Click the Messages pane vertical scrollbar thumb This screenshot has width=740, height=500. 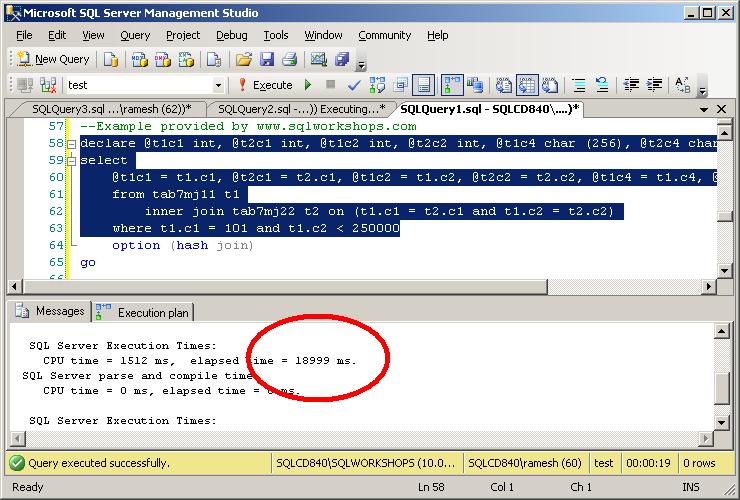[722, 389]
